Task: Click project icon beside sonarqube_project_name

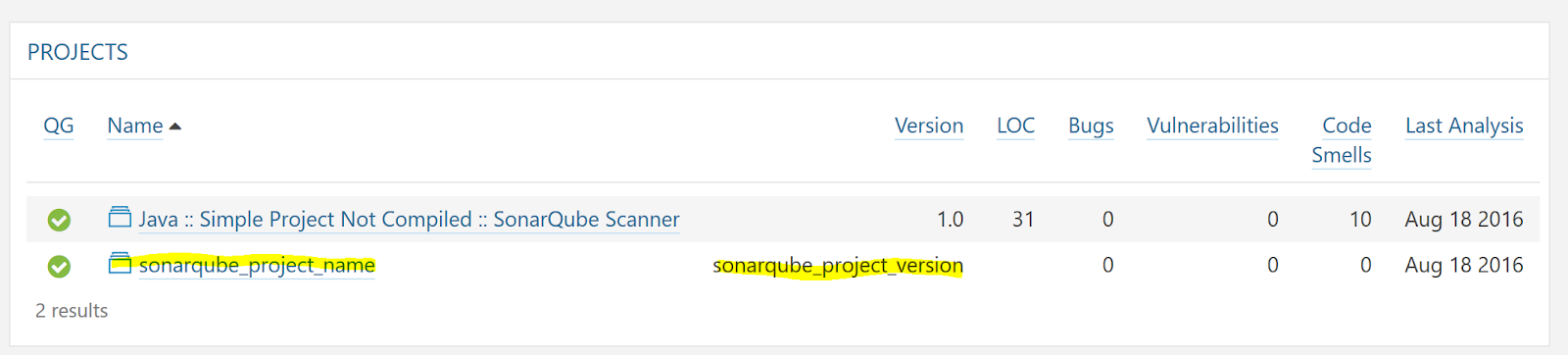Action: click(x=120, y=263)
